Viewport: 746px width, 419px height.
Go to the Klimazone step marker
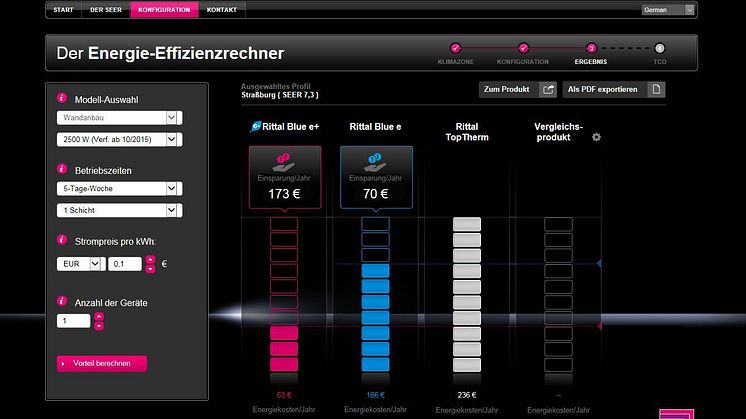455,48
